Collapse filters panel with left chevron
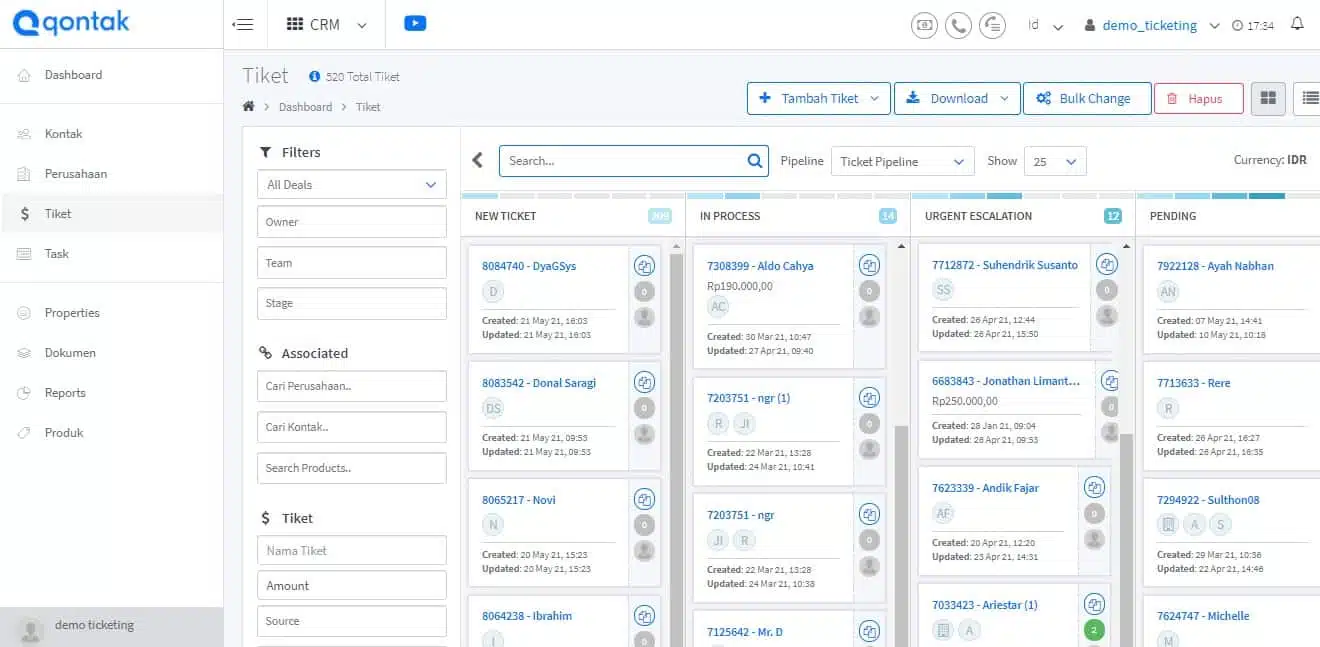This screenshot has width=1320, height=647. pos(478,160)
